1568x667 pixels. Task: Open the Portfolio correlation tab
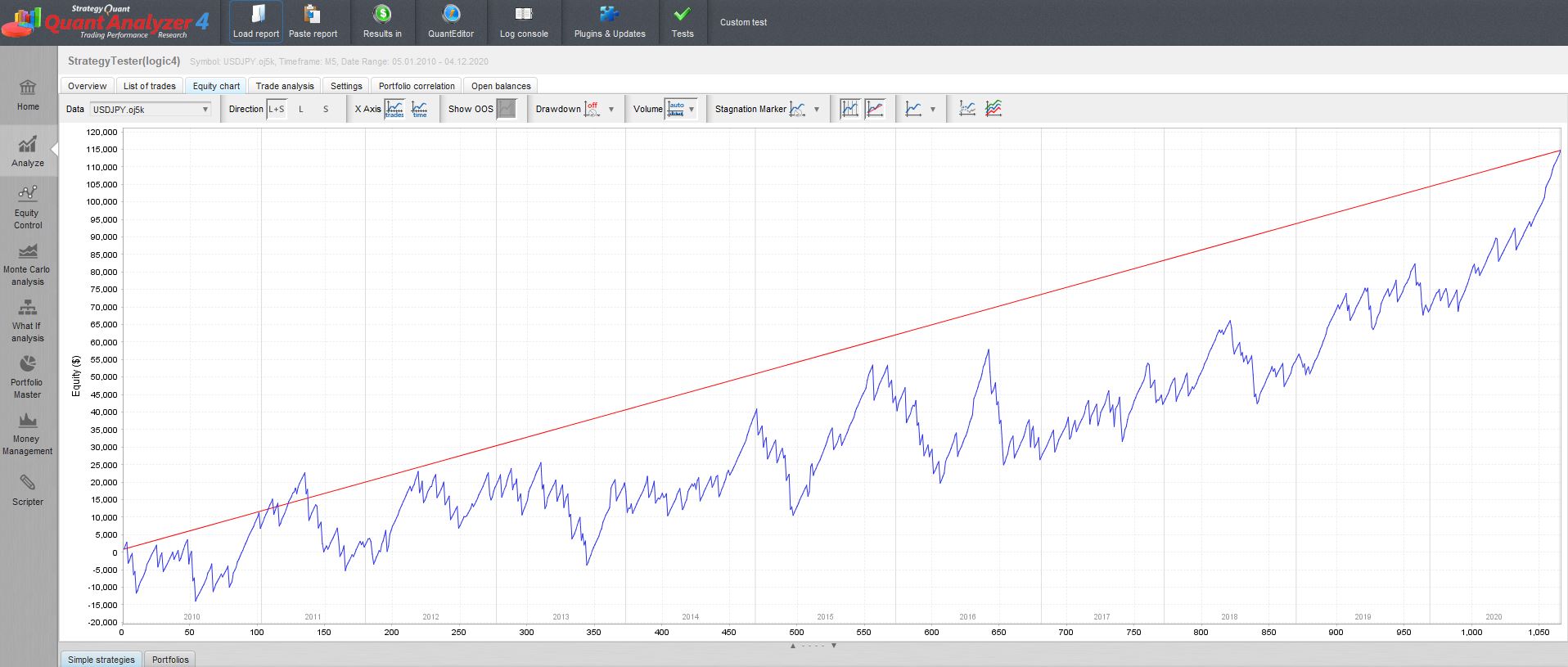click(417, 86)
